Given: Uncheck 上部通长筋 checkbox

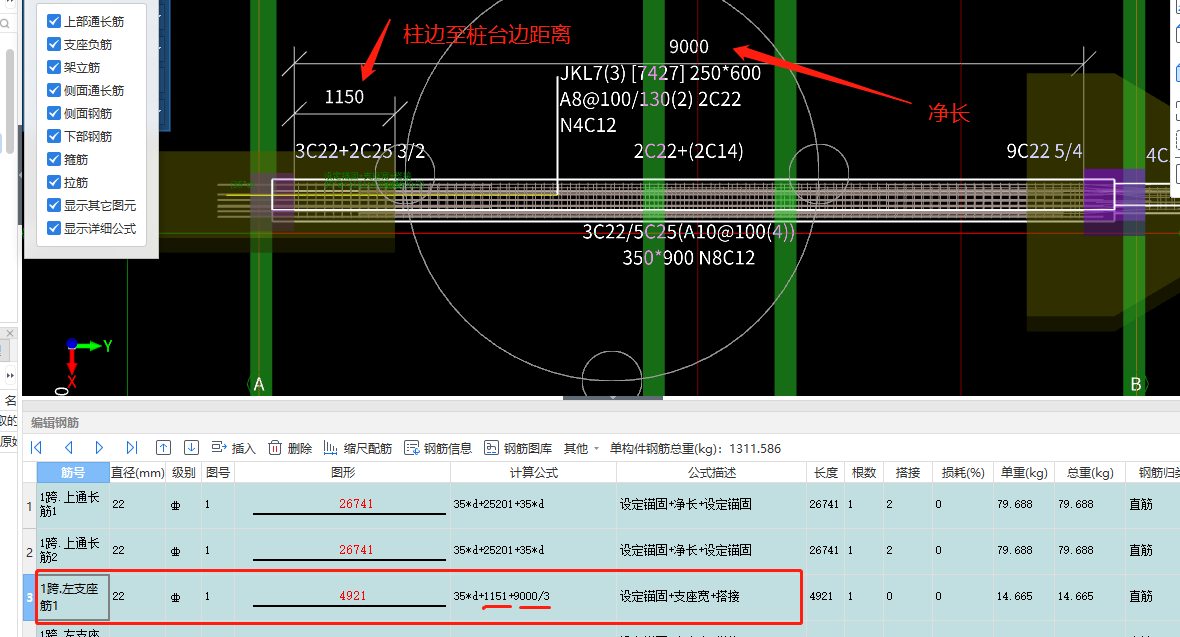Looking at the screenshot, I should pos(53,21).
